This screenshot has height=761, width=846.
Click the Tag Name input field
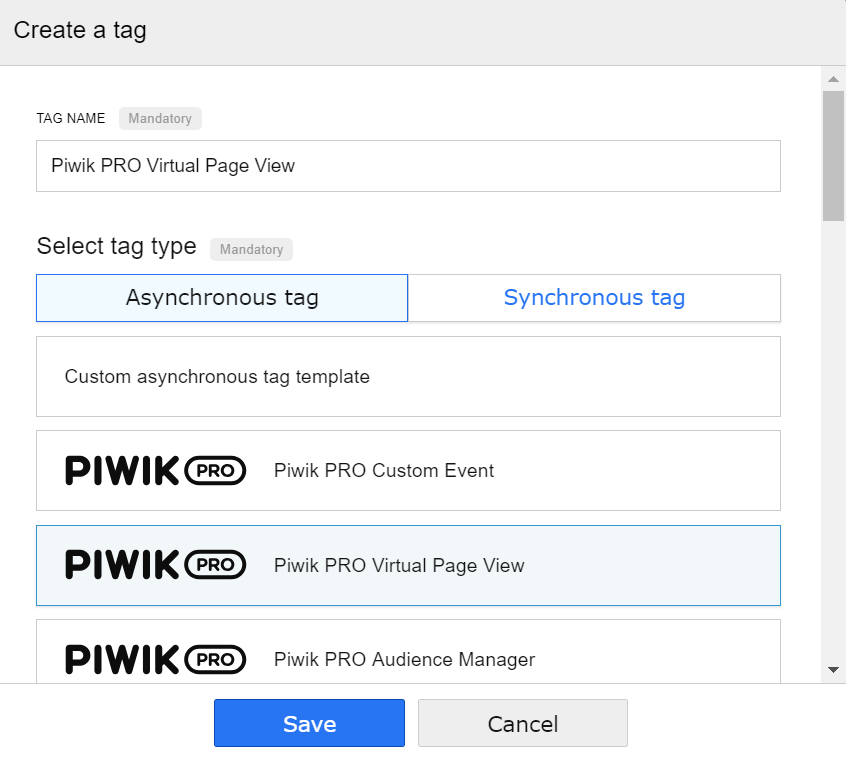pyautogui.click(x=408, y=166)
